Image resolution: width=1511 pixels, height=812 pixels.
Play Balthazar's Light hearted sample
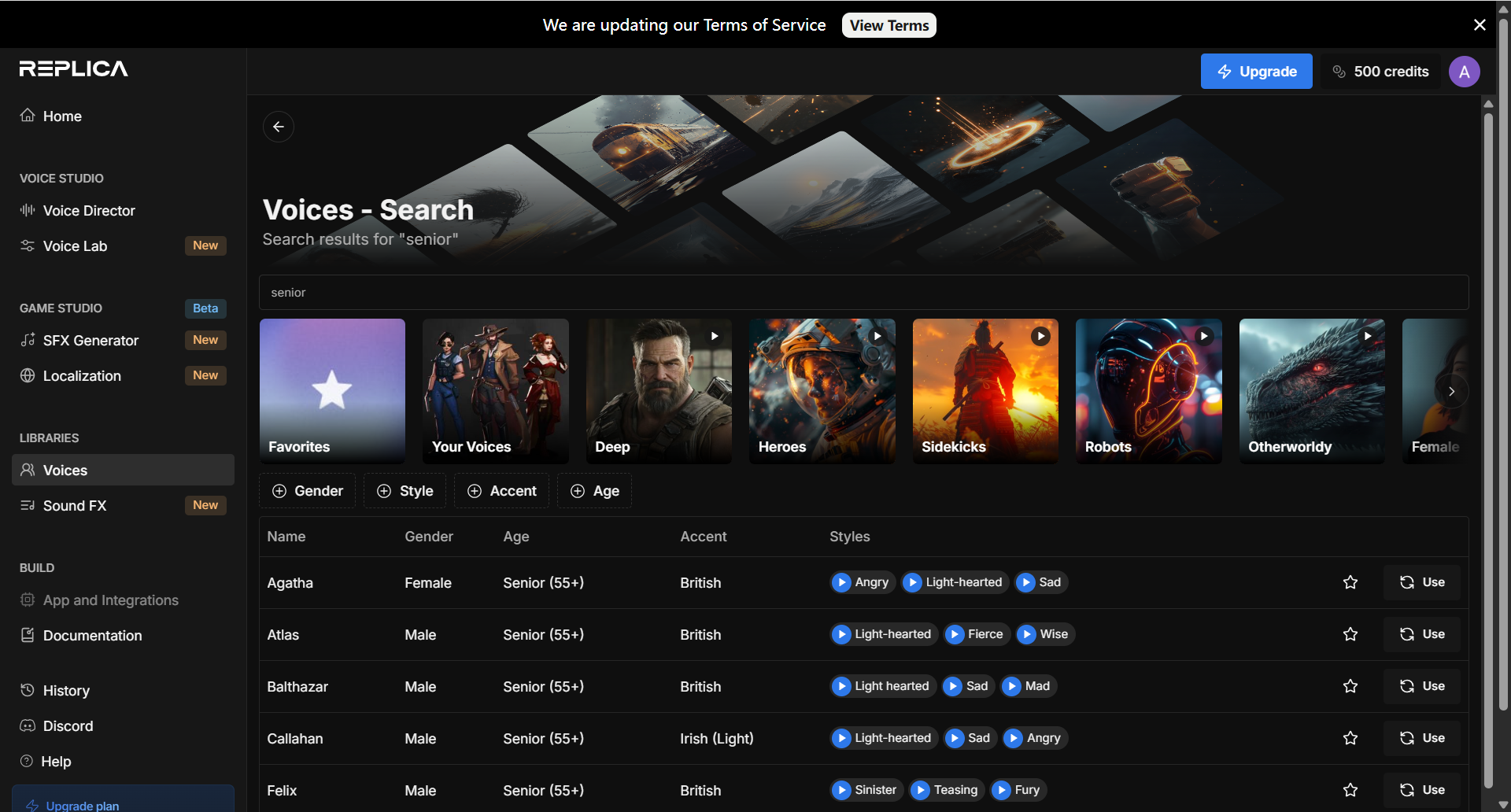coord(841,686)
